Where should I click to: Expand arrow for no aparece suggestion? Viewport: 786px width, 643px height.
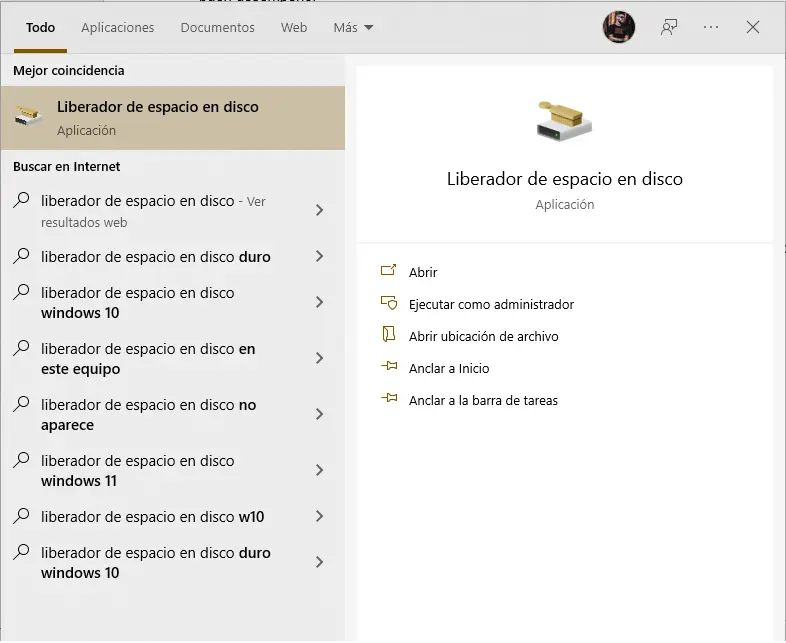(319, 414)
